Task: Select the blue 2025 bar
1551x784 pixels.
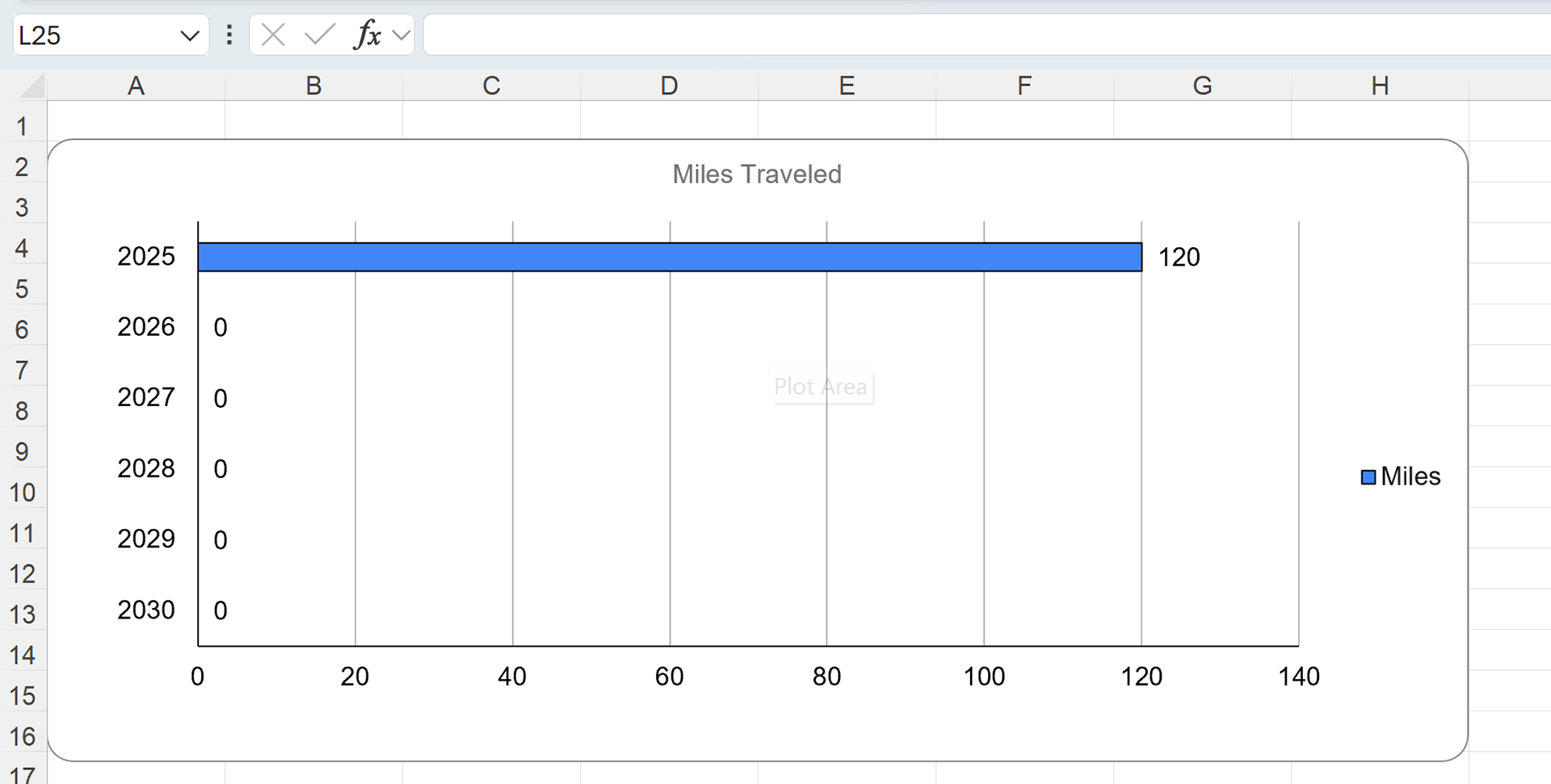Action: click(670, 257)
